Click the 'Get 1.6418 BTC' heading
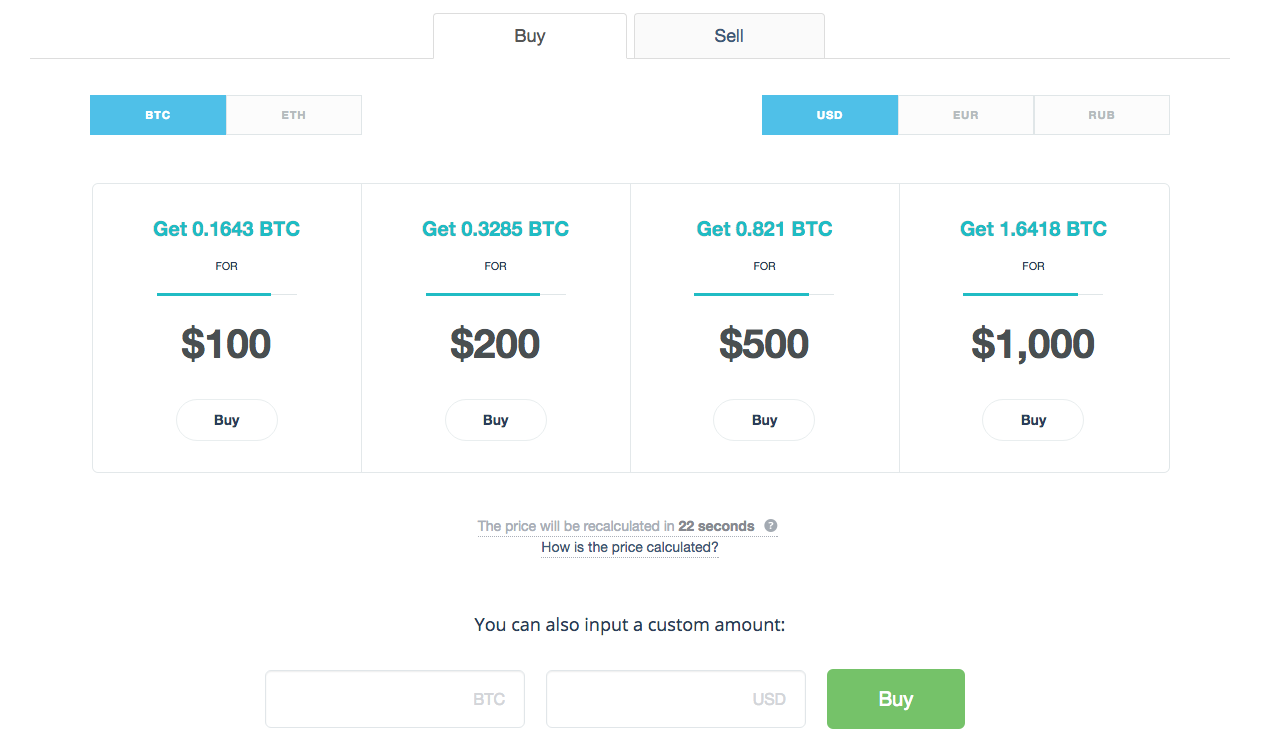 (x=1033, y=229)
